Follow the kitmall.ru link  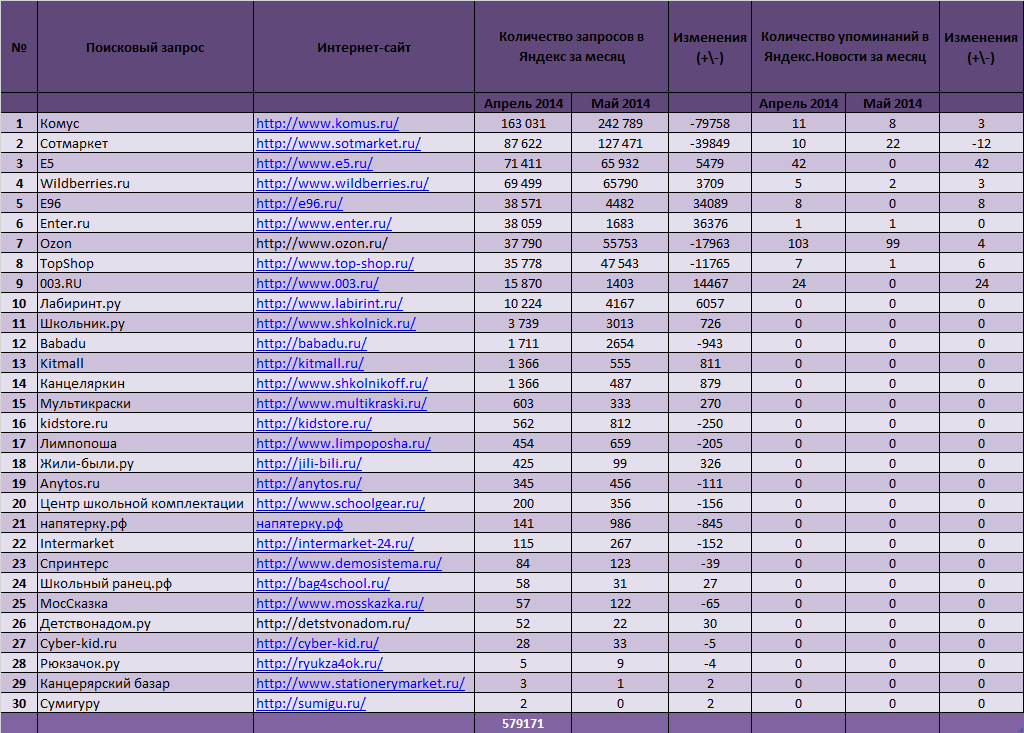(x=310, y=364)
